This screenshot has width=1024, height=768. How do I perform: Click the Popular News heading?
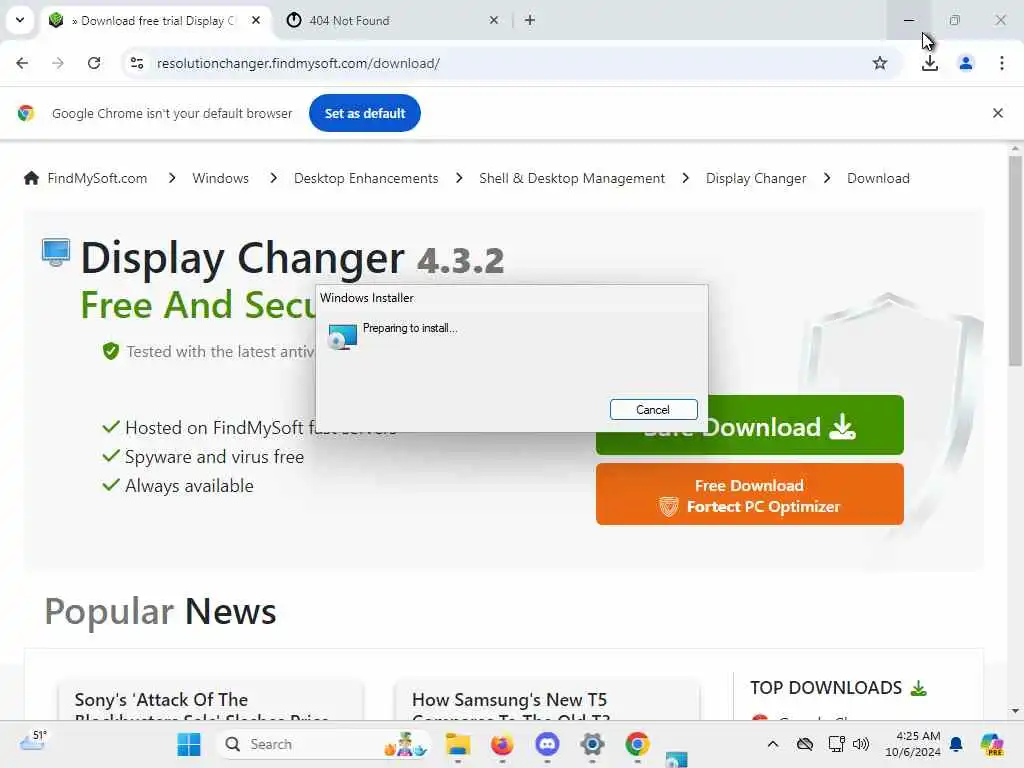pos(160,612)
